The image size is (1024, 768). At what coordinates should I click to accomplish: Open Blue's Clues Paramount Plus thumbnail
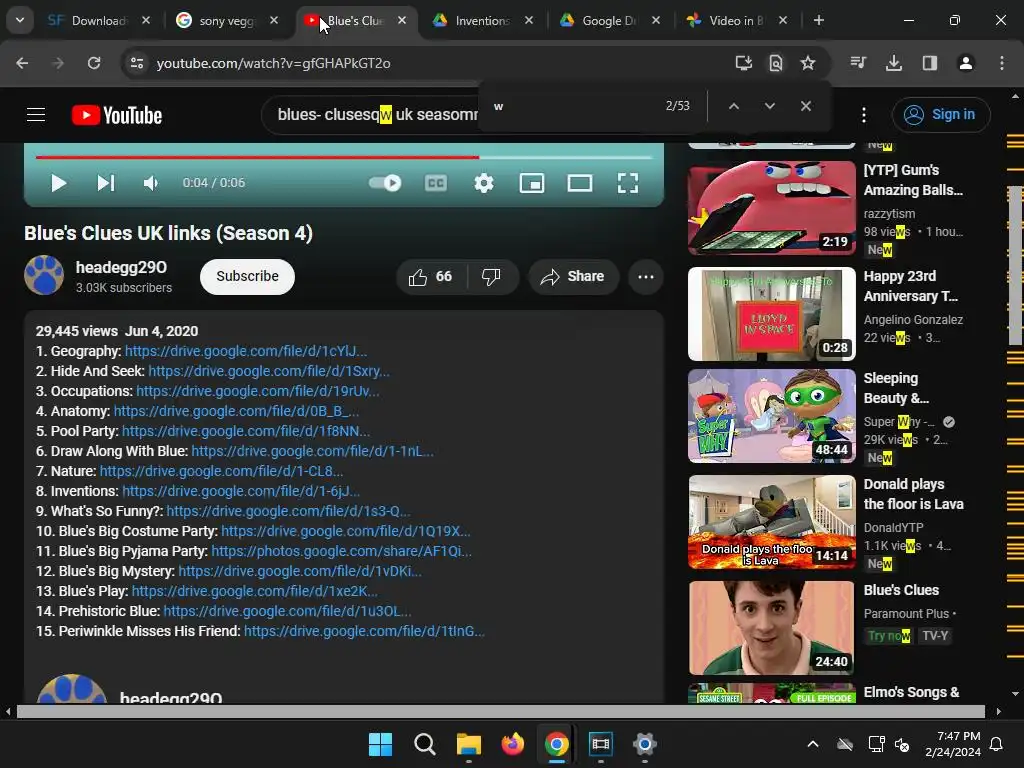772,628
